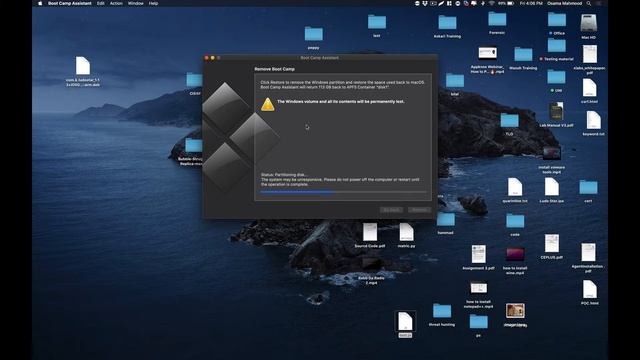The image size is (640, 360).
Task: Select the TLG folder
Action: click(509, 121)
